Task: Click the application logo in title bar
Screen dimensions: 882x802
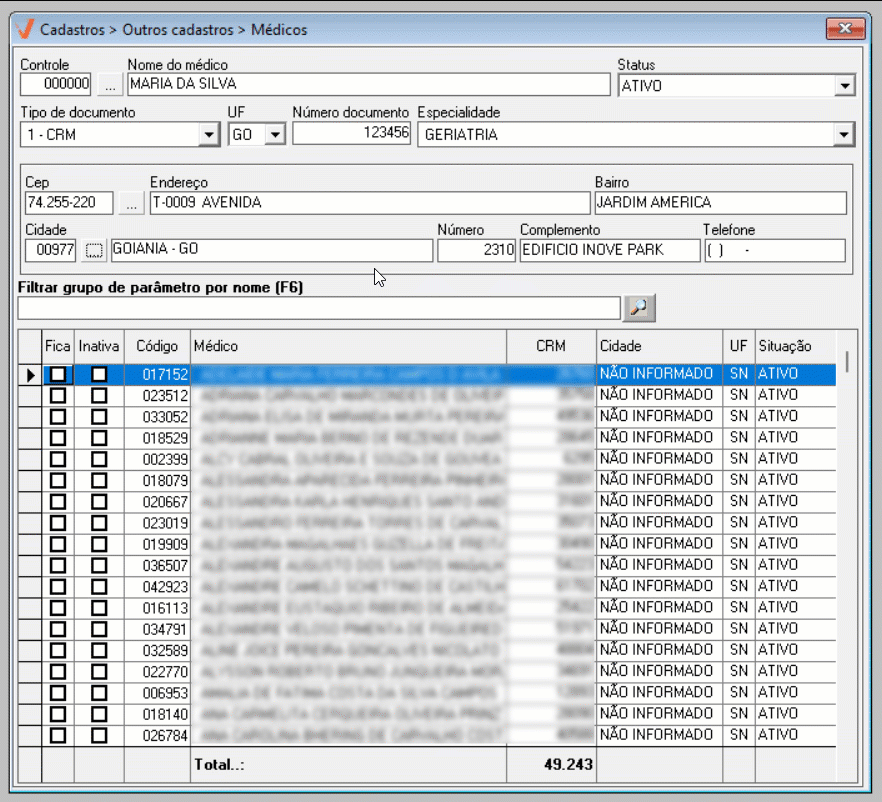Action: click(x=25, y=29)
